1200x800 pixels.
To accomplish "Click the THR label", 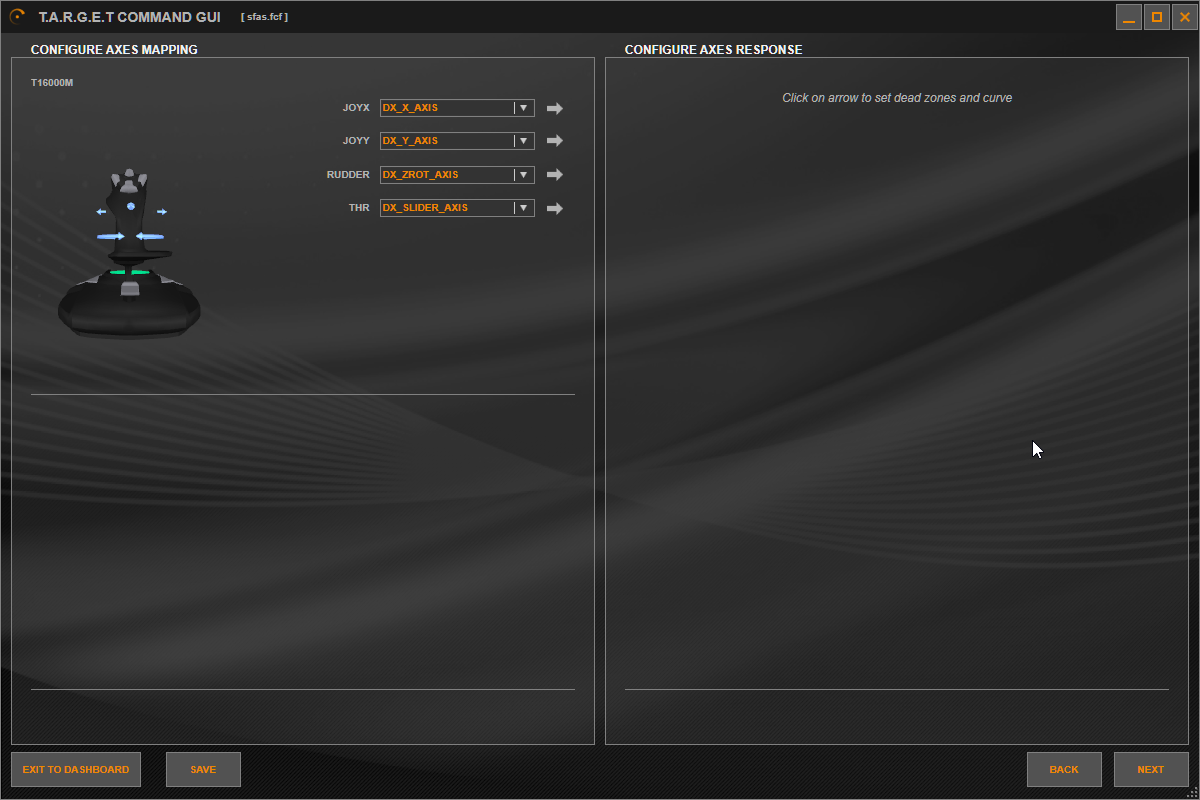I will click(359, 208).
